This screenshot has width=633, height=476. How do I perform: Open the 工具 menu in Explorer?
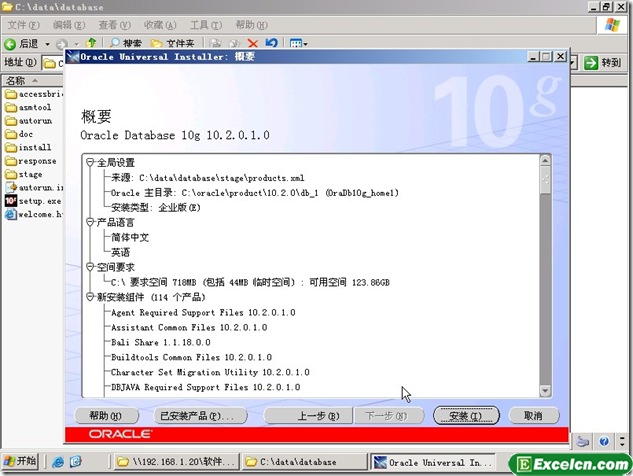click(x=206, y=25)
